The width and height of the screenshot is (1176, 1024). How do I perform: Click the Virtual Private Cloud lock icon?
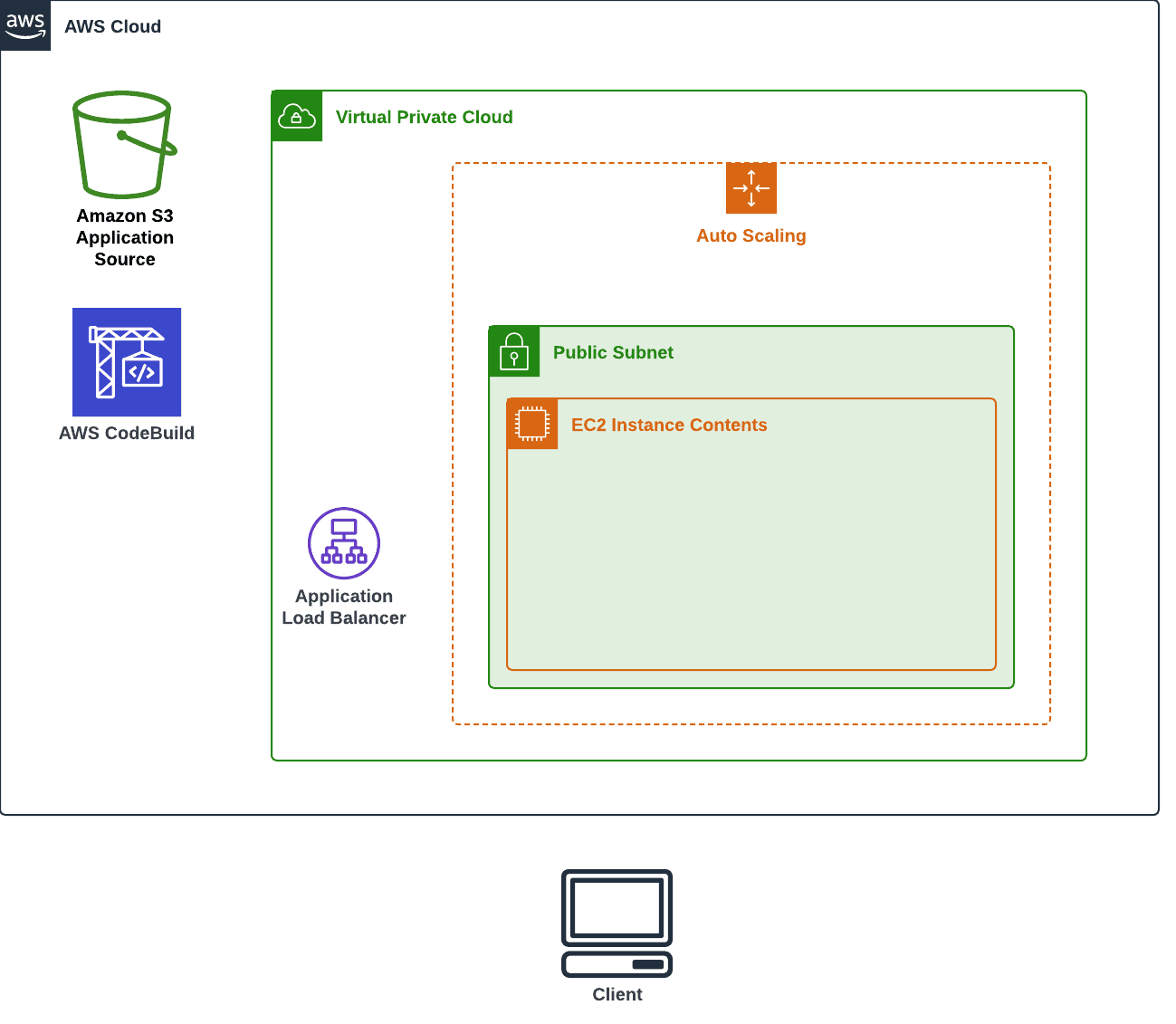point(297,116)
